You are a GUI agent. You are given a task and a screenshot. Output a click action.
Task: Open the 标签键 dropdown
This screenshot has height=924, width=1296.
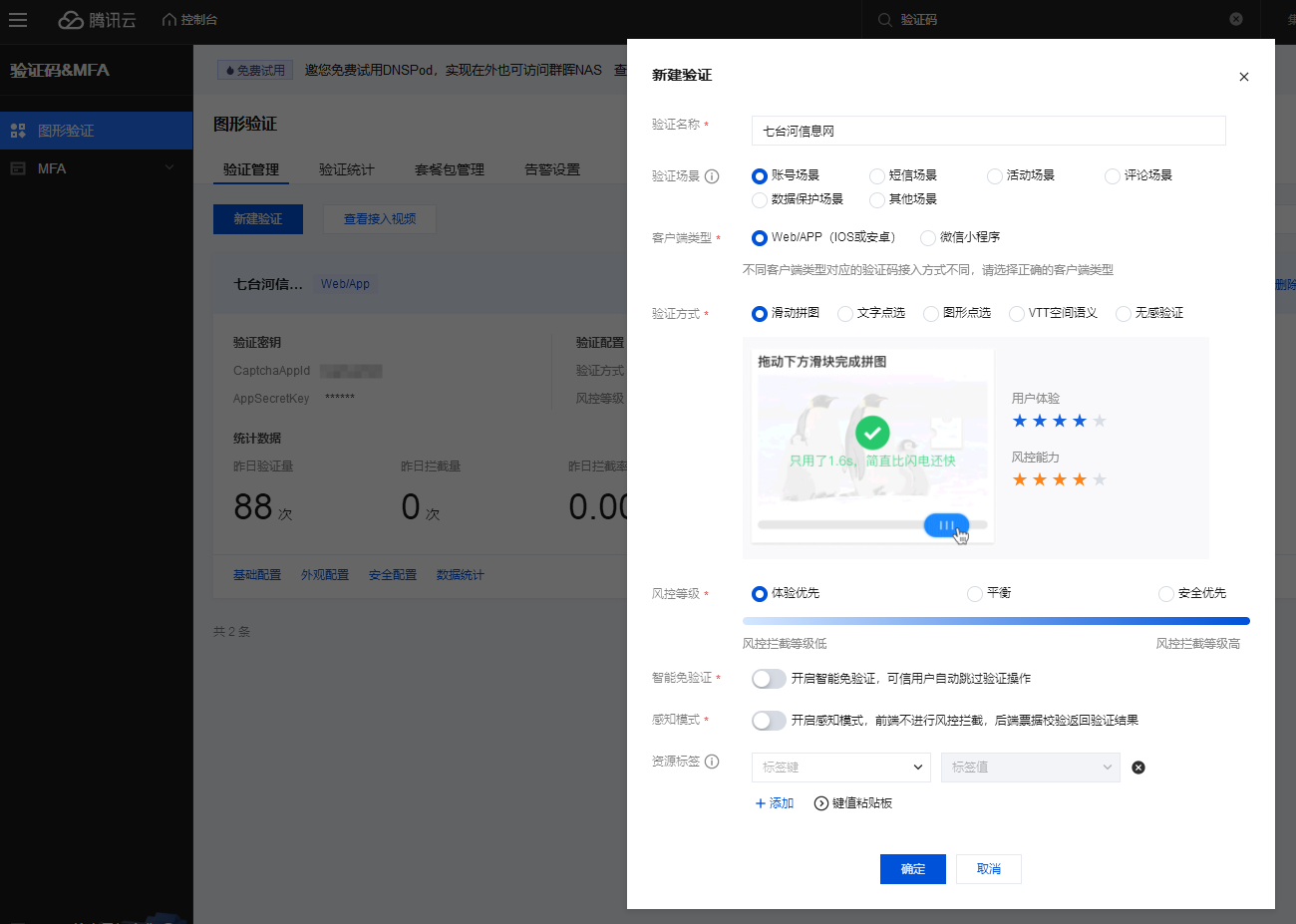840,768
